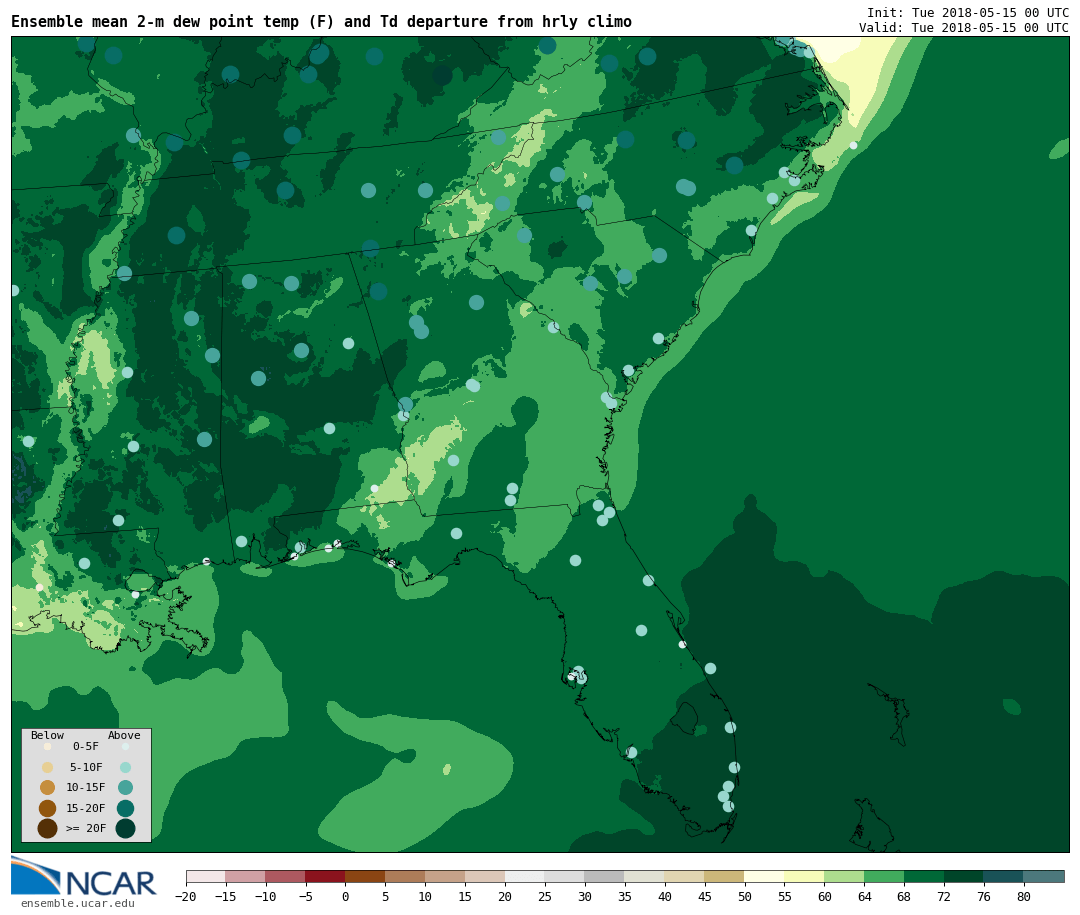Click the Above 0-5F pale legend circle
Image resolution: width=1080 pixels, height=915 pixels.
pyautogui.click(x=125, y=747)
